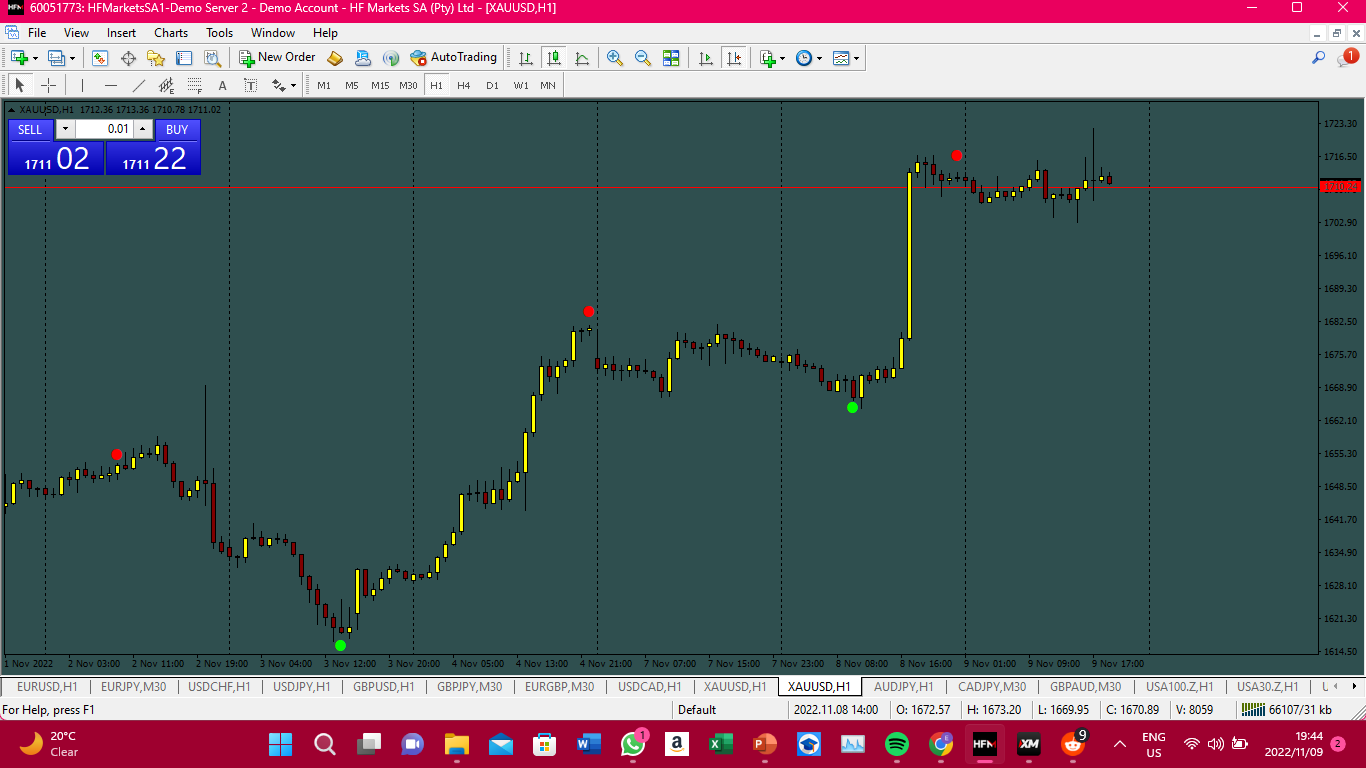Screen dimensions: 1366x768
Task: Toggle Chart Shift option
Action: (734, 58)
